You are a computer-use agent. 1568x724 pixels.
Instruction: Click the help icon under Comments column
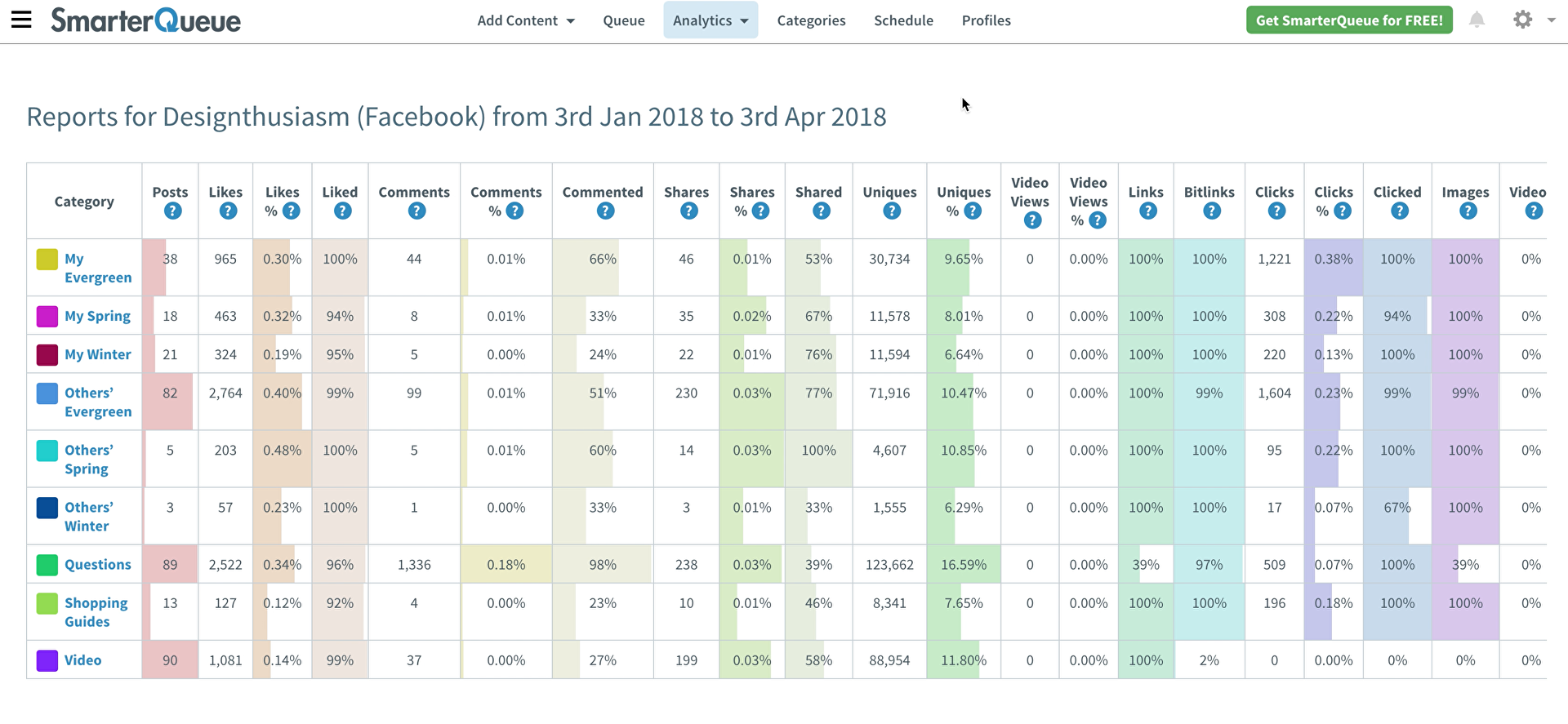(x=416, y=211)
